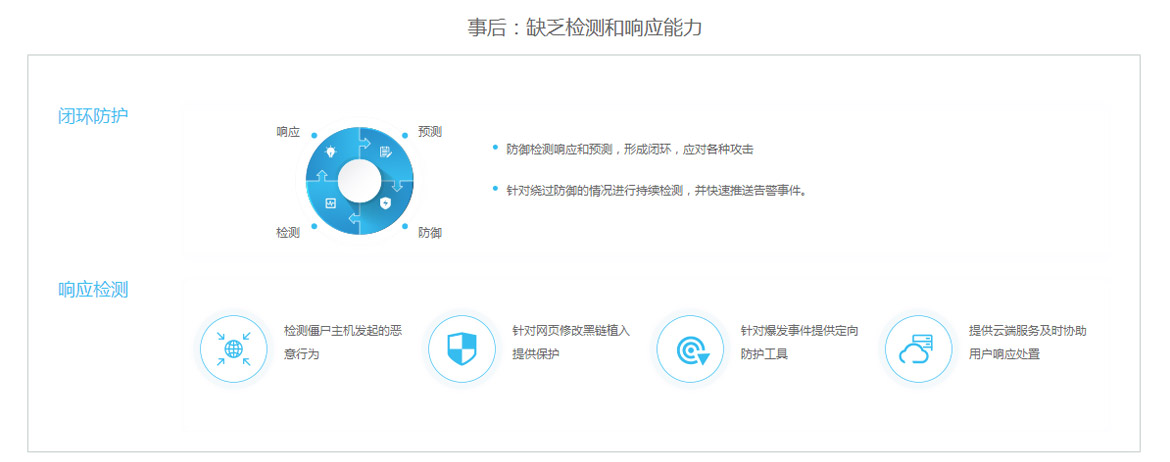Click the shield lightning icon in the 防御 quadrant
The image size is (1170, 462).
click(386, 204)
